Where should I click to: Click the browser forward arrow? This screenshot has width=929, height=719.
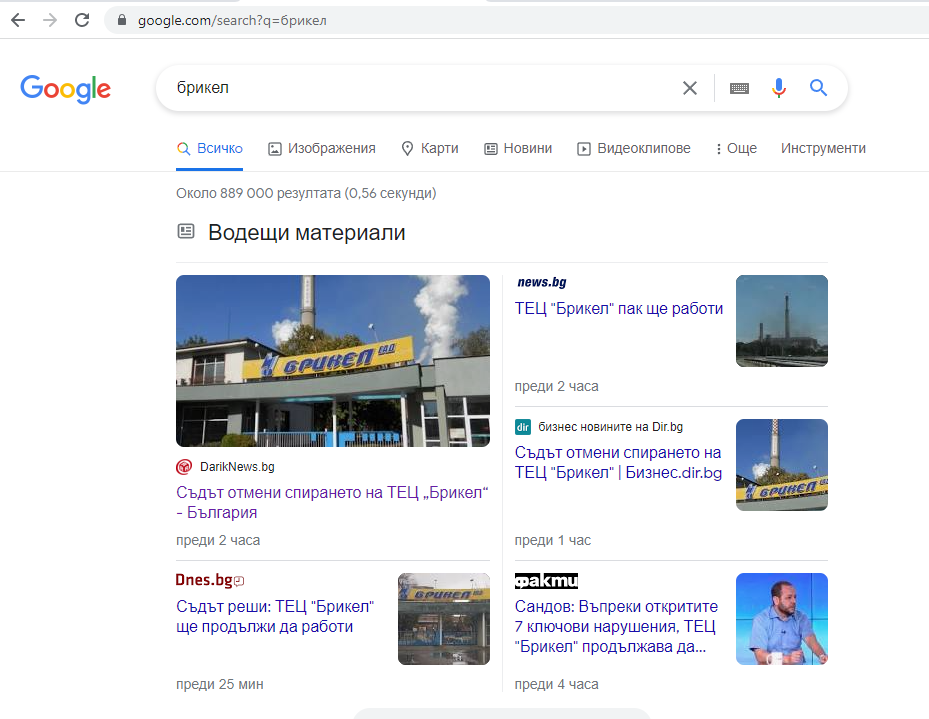coord(50,20)
